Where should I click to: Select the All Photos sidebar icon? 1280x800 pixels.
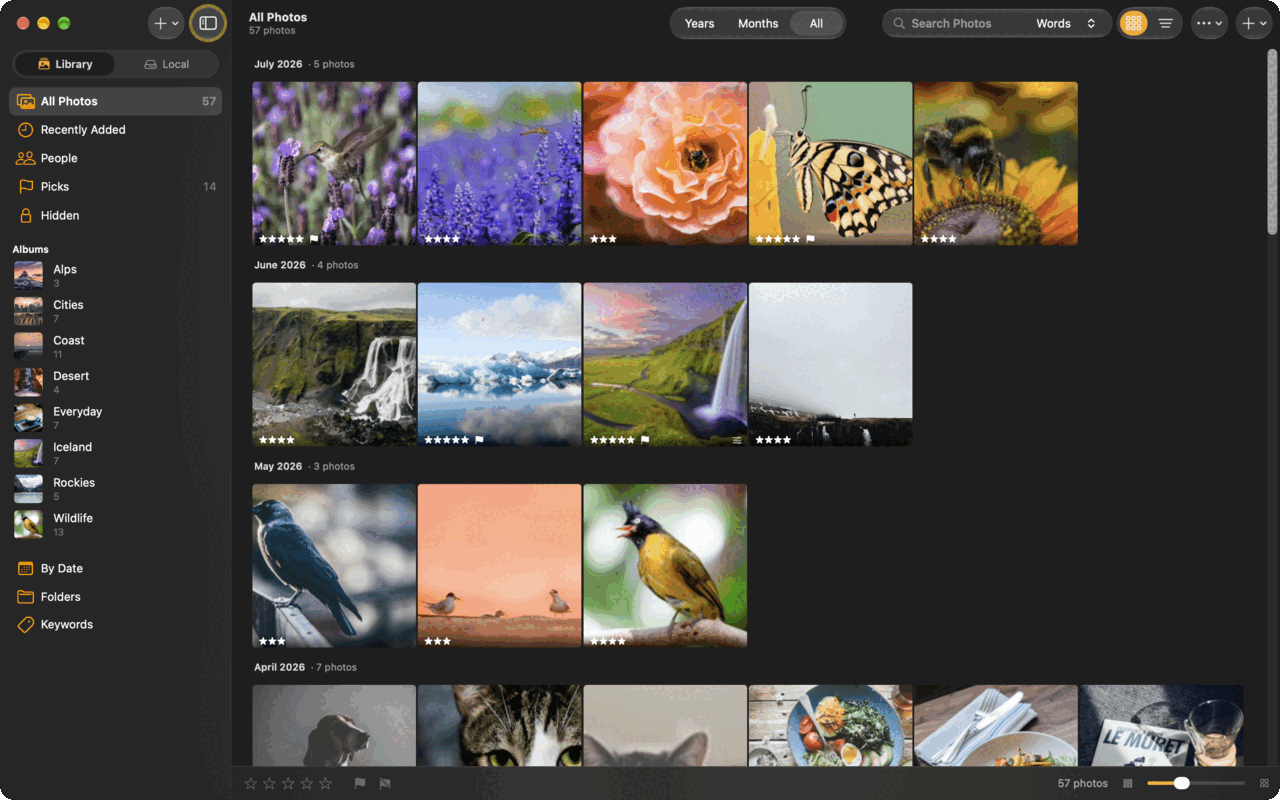click(26, 101)
